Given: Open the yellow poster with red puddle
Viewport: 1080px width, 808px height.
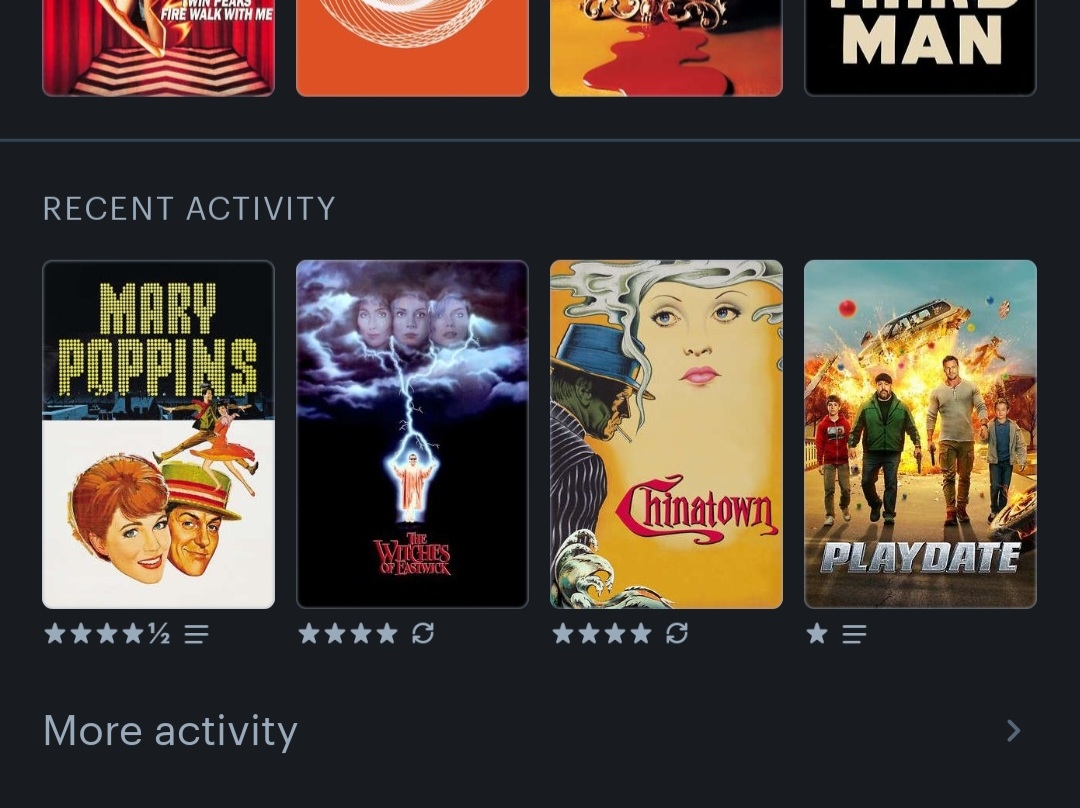Looking at the screenshot, I should [666, 48].
